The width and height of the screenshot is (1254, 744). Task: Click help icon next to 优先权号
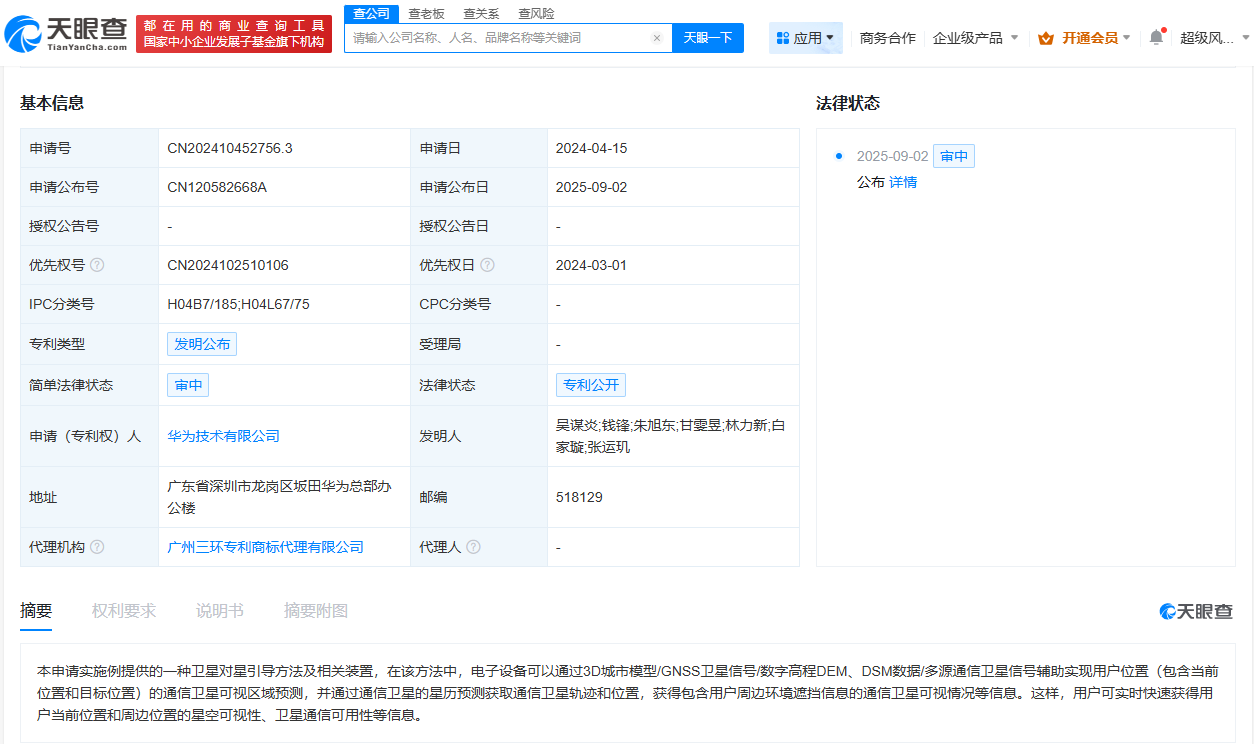[x=97, y=265]
